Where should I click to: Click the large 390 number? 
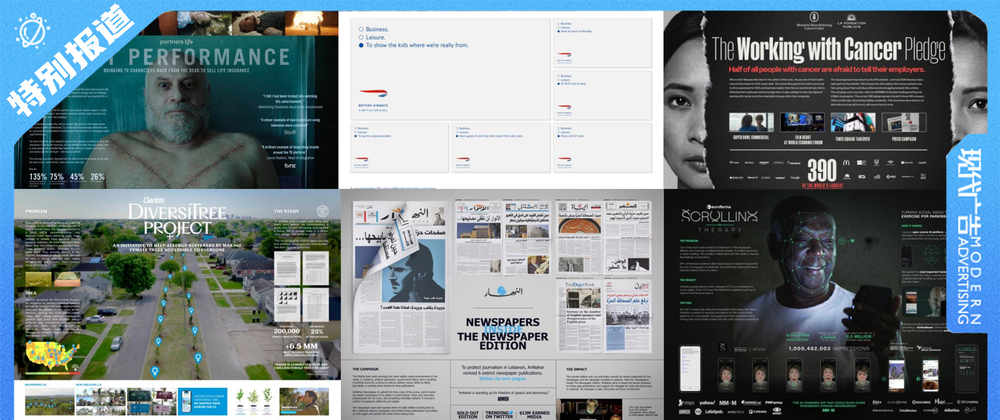tap(823, 170)
